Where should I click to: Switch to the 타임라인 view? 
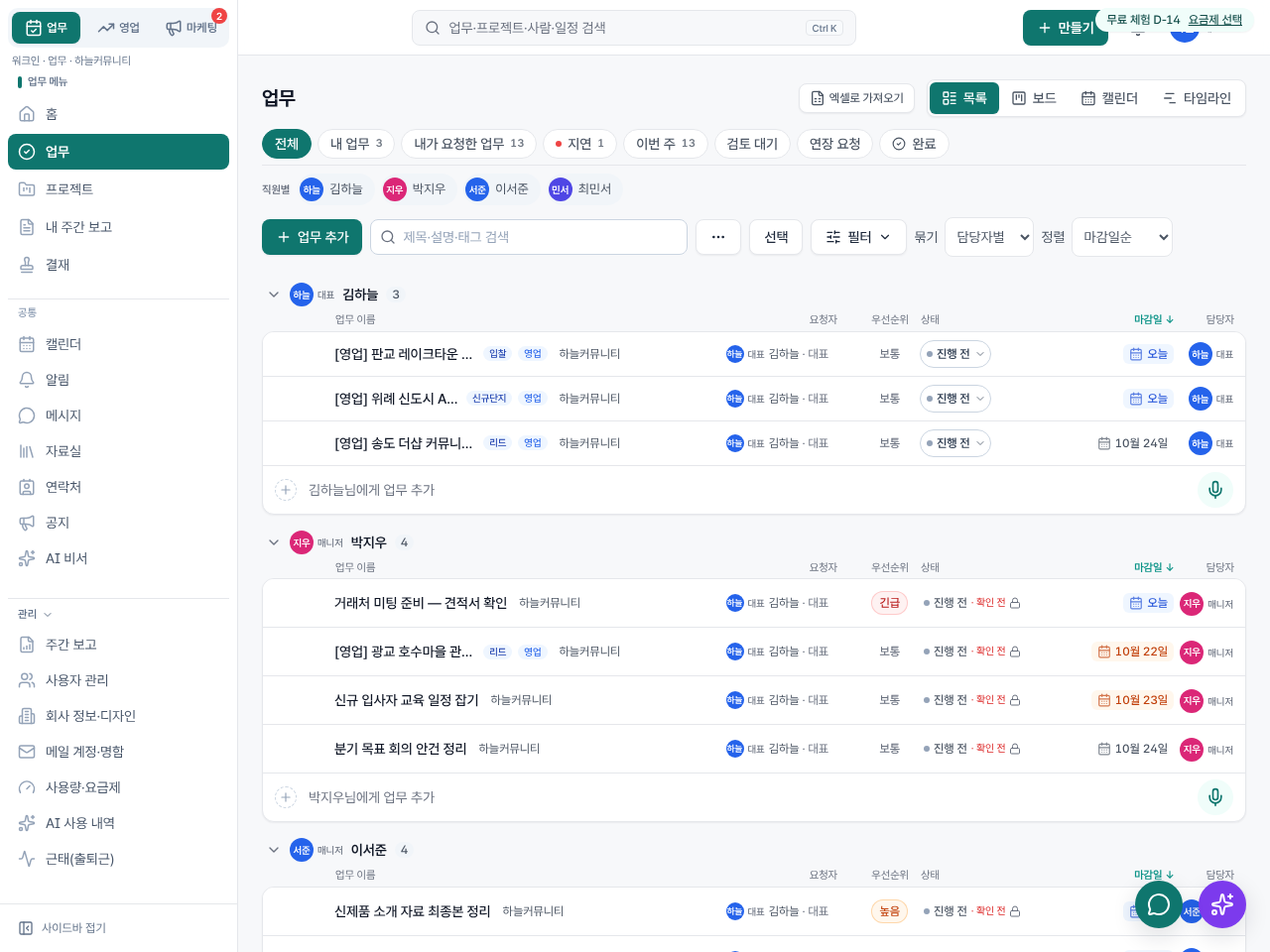tap(1197, 98)
